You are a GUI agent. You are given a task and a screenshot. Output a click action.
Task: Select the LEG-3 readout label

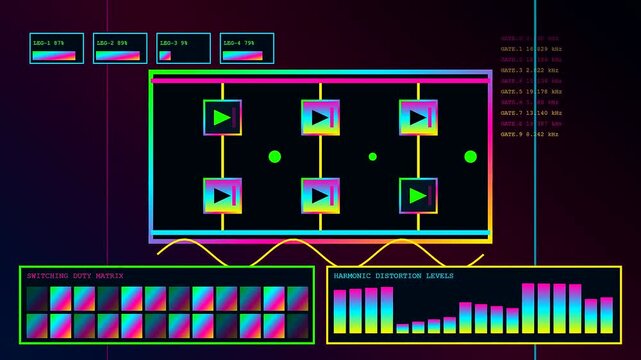pos(174,43)
